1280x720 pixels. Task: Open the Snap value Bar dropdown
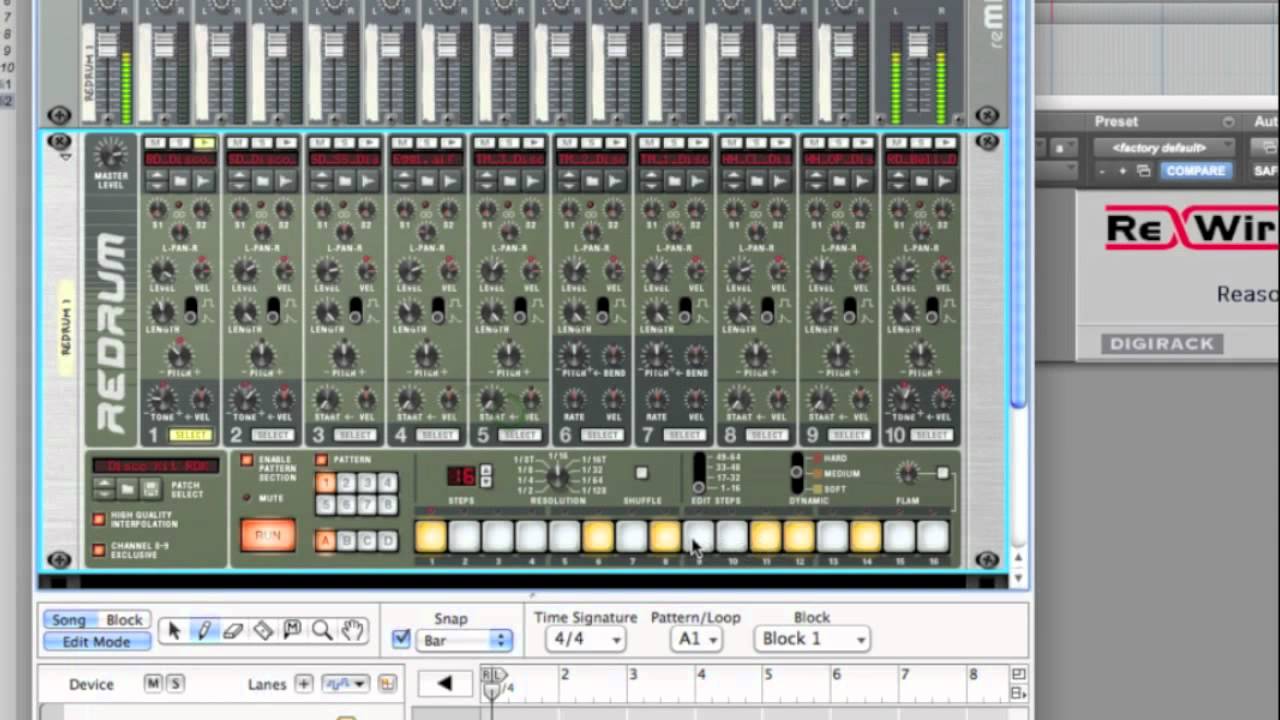(465, 640)
